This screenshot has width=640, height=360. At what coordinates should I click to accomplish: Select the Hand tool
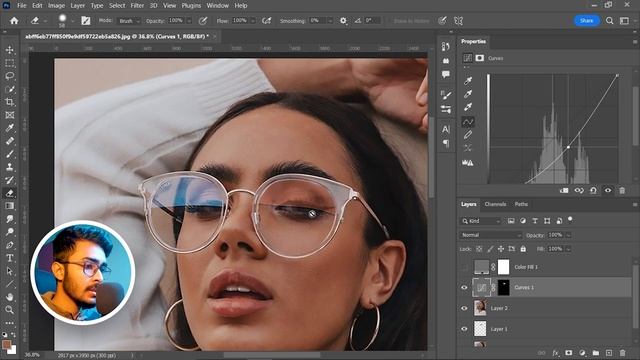pyautogui.click(x=9, y=297)
